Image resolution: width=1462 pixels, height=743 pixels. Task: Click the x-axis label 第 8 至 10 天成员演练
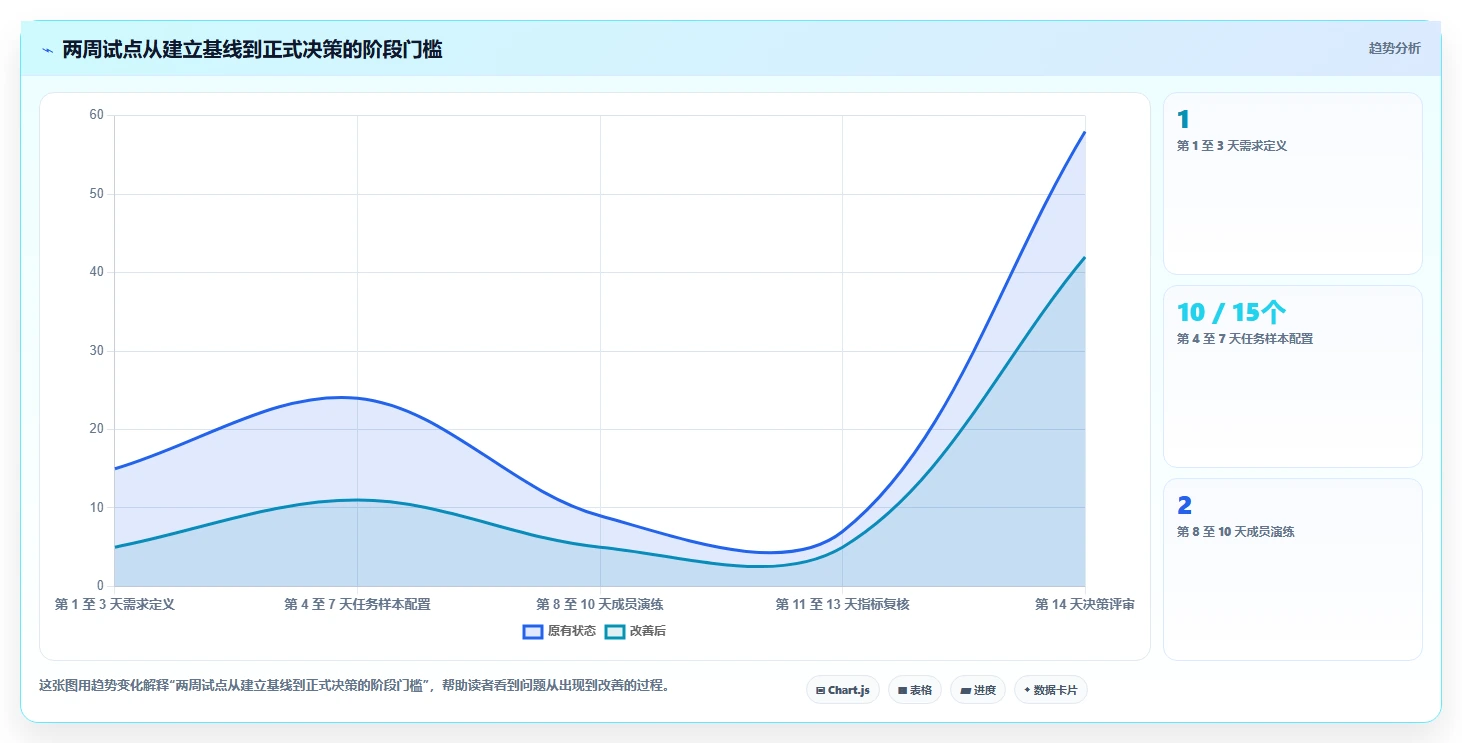point(600,604)
